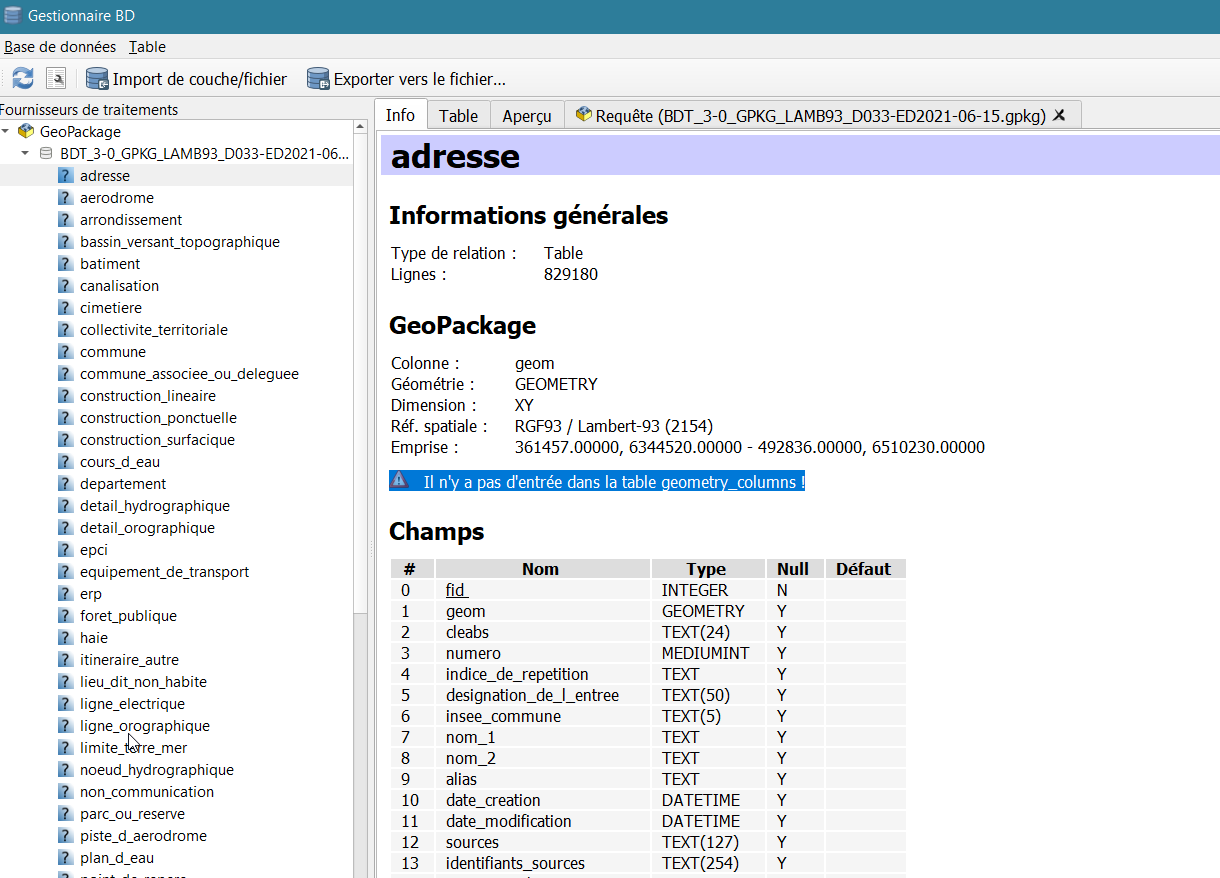
Task: Click the warning icon in geometry_columns notice
Action: (x=400, y=482)
